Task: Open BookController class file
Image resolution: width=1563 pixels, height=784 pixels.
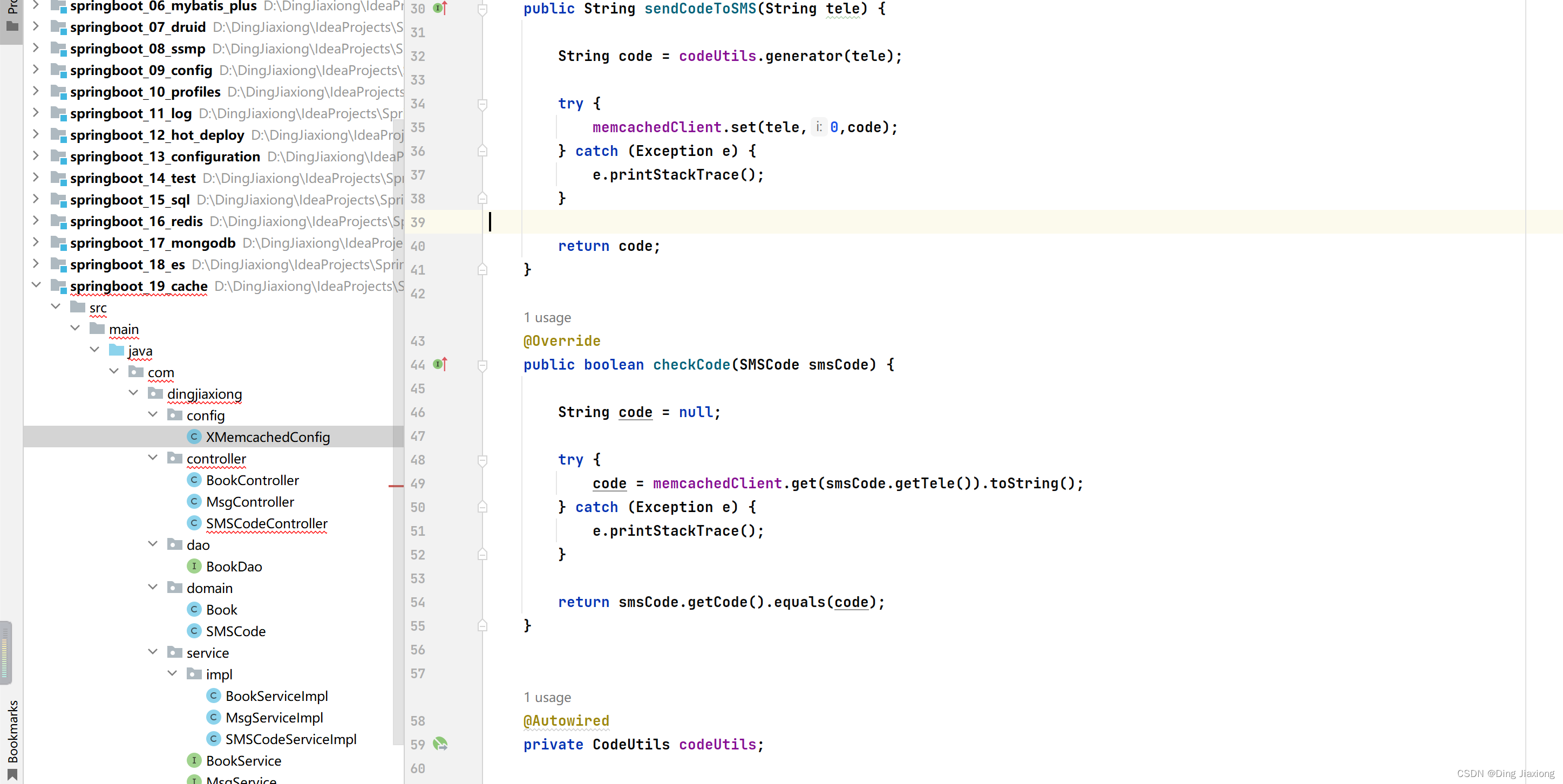Action: pos(252,480)
